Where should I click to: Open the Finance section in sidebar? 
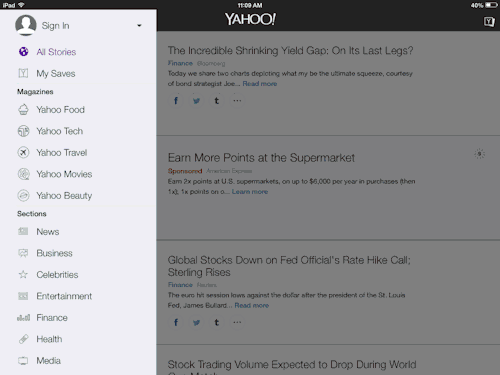point(52,318)
